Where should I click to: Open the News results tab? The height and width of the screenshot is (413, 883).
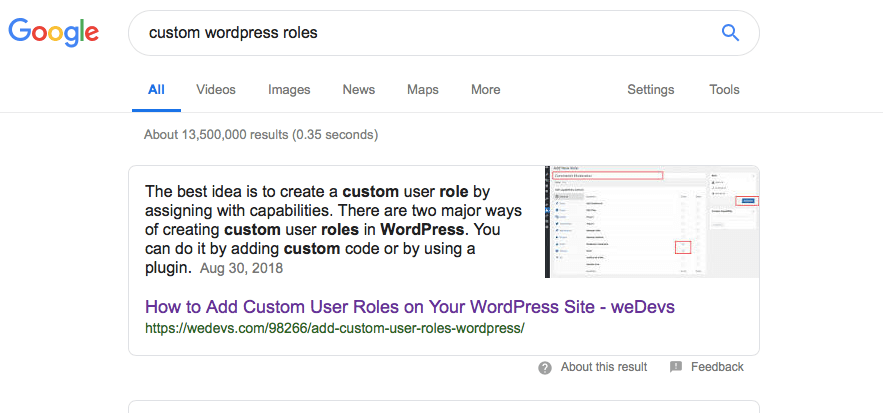point(359,90)
